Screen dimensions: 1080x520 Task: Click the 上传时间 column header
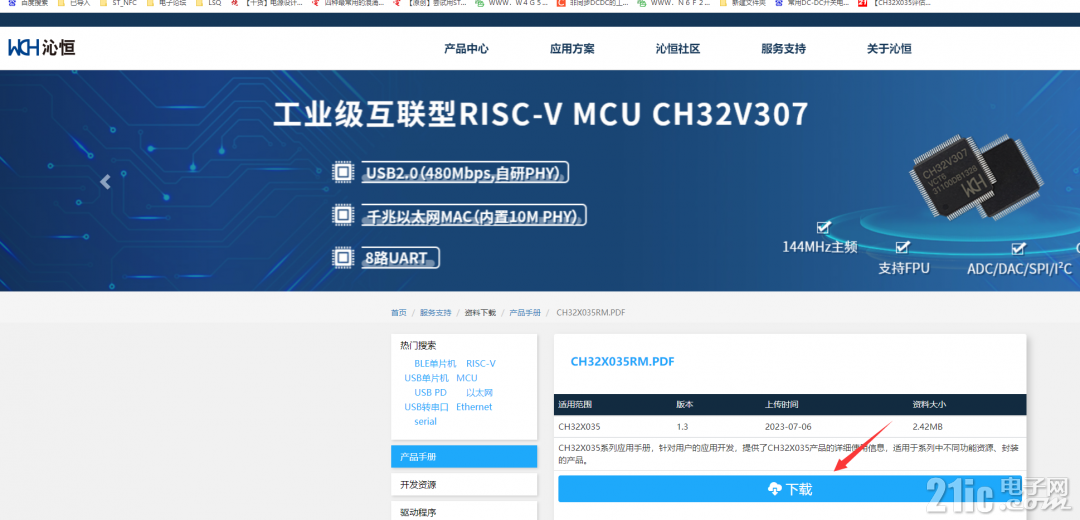(781, 404)
